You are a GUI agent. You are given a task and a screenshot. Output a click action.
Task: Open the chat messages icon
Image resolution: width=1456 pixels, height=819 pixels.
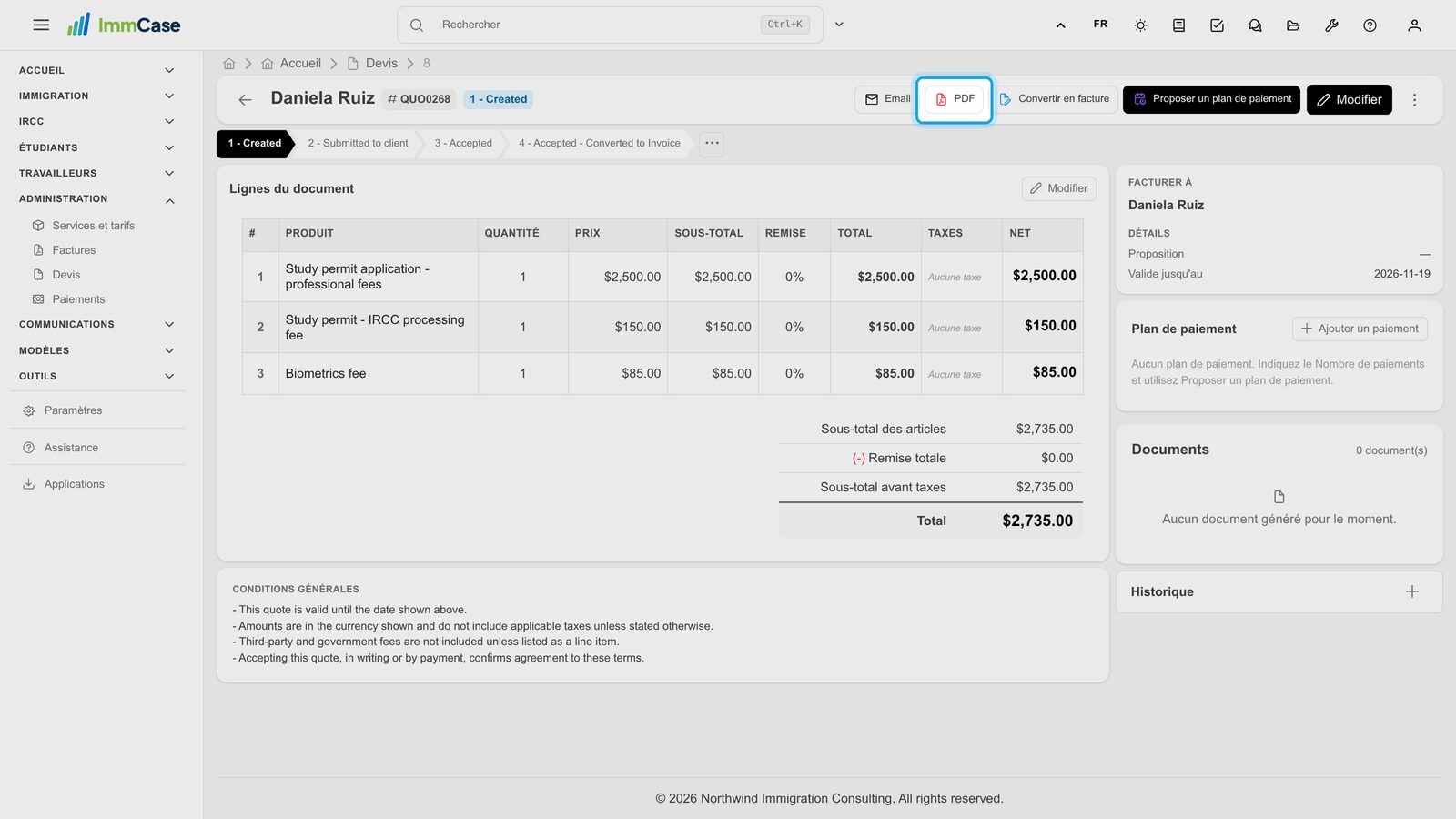(1255, 25)
